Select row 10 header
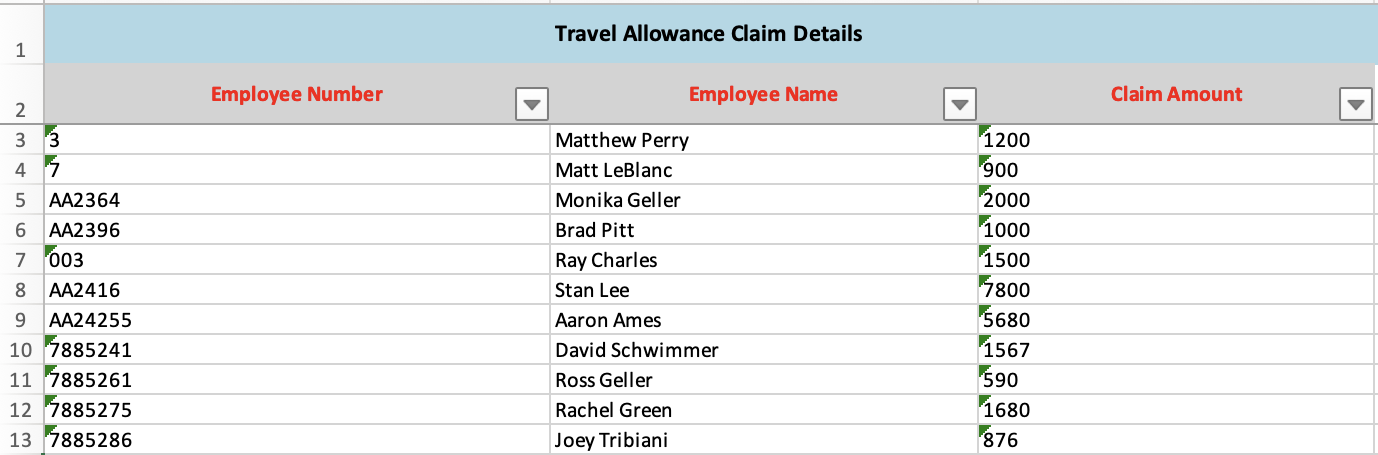The image size is (1378, 455). (21, 350)
